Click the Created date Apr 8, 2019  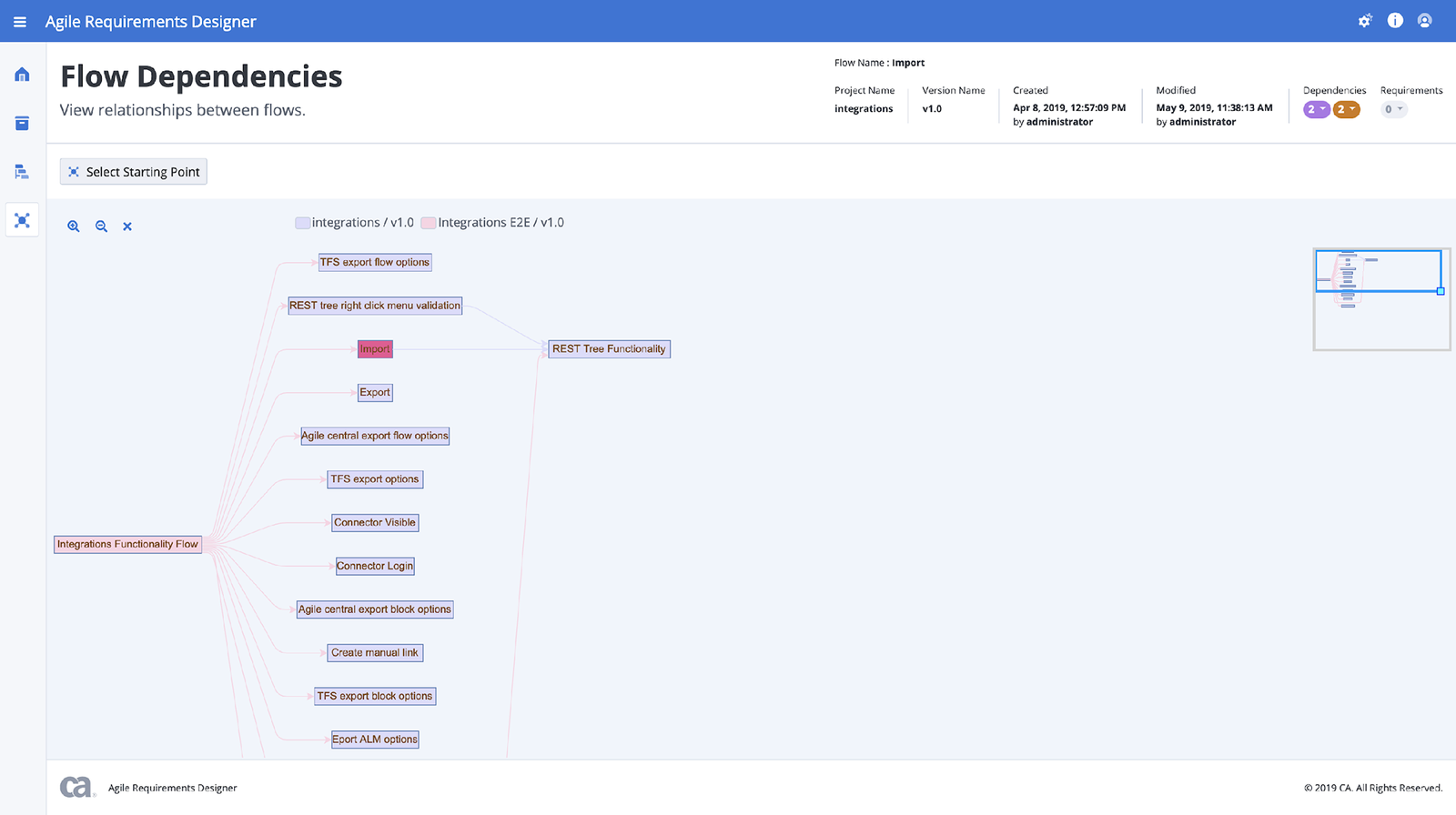tap(1069, 107)
